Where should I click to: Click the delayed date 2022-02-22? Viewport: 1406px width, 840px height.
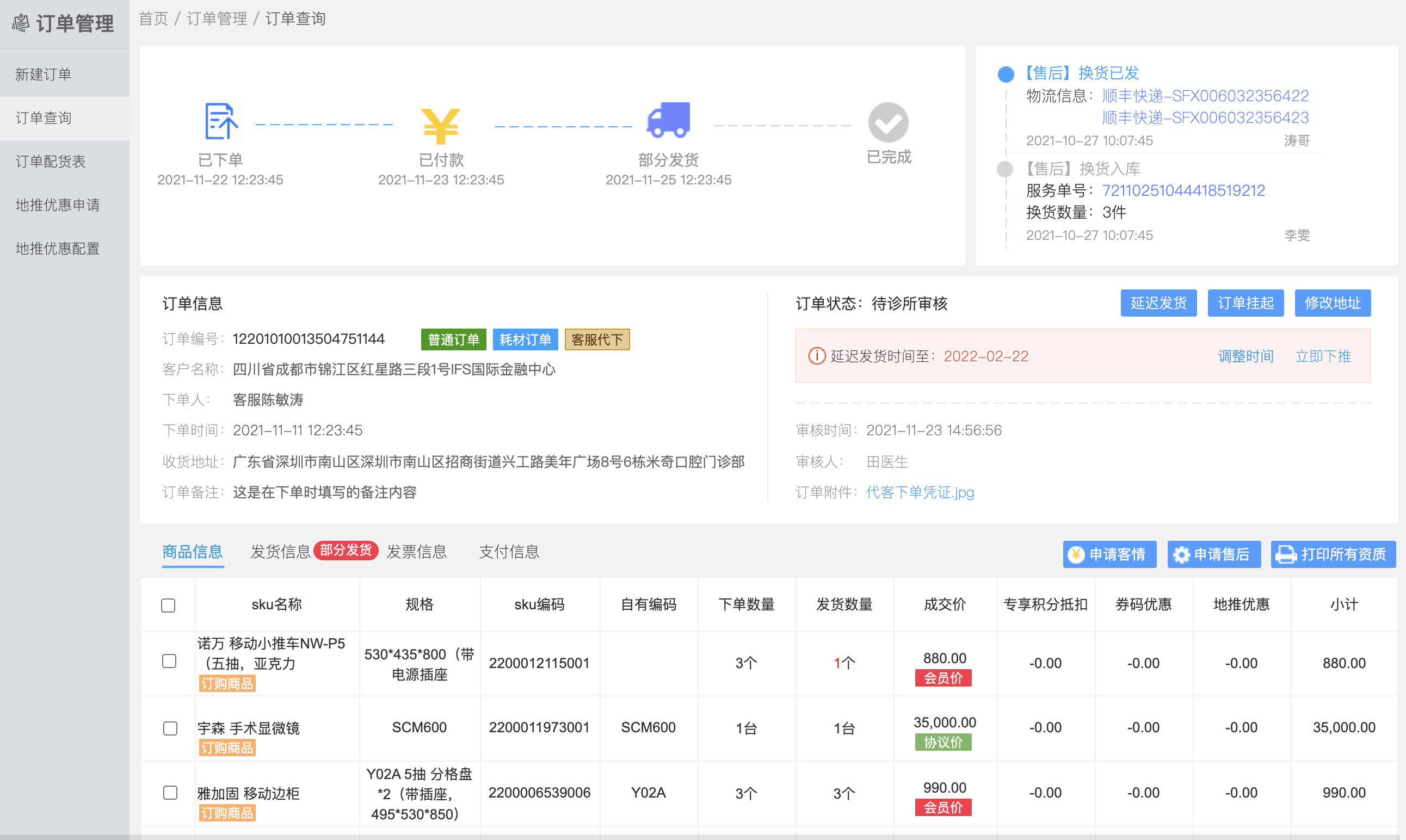click(x=986, y=356)
